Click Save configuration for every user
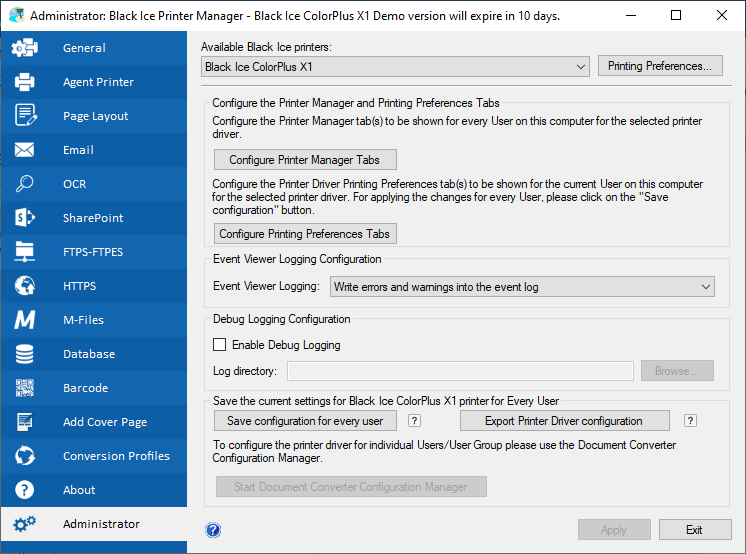 (305, 421)
